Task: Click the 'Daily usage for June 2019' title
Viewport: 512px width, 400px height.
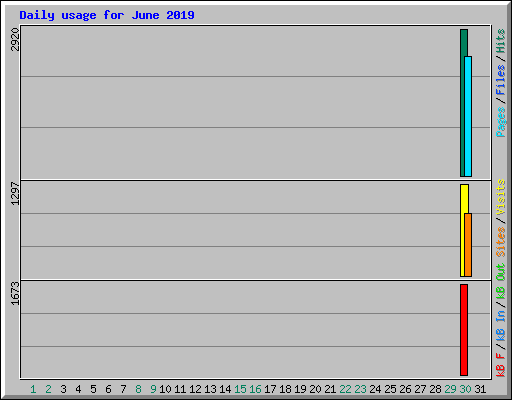Action: click(x=107, y=15)
